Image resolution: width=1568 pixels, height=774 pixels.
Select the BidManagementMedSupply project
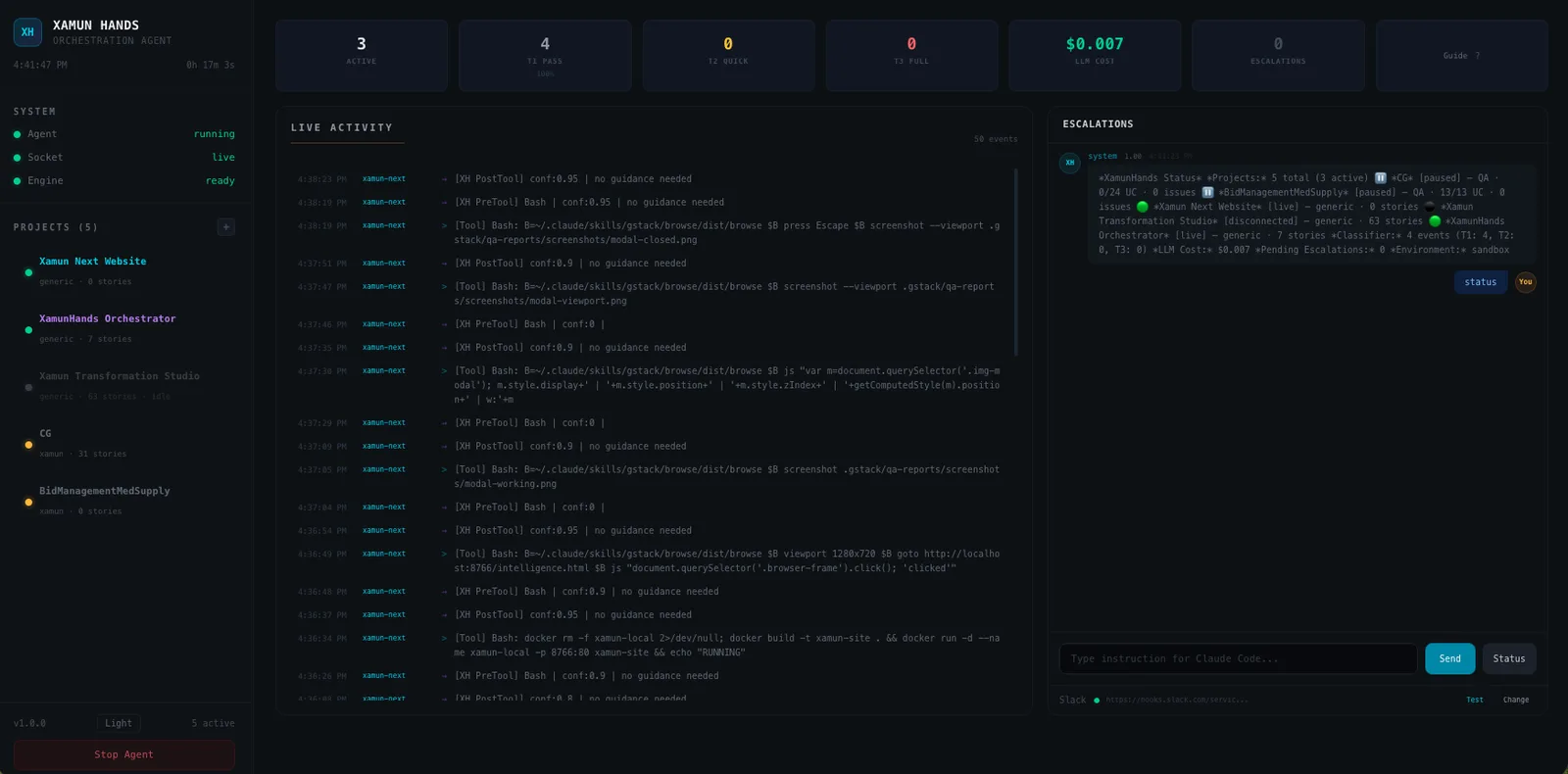(125, 501)
